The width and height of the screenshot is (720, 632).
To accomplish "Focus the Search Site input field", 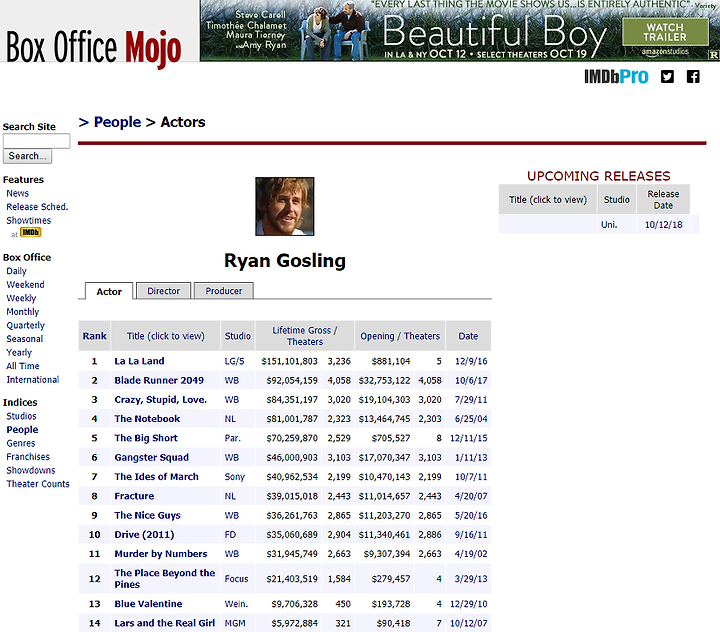I will (x=37, y=141).
